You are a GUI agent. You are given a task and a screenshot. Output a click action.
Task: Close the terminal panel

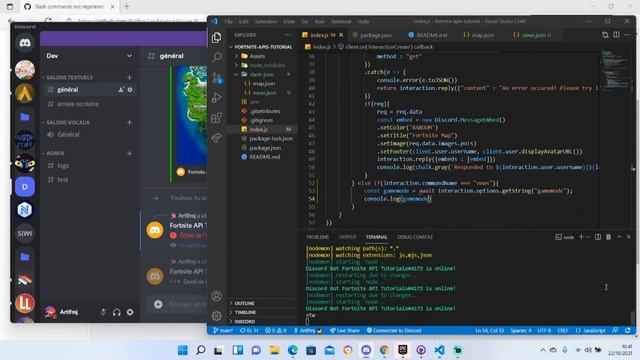(x=629, y=237)
